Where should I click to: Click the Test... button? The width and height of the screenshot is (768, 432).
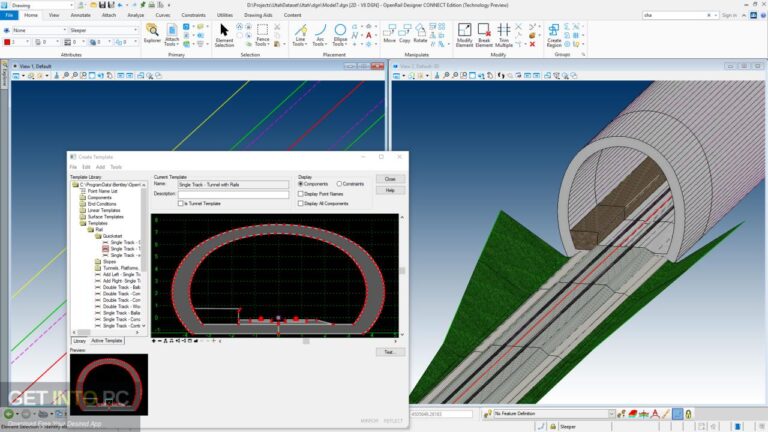click(390, 352)
